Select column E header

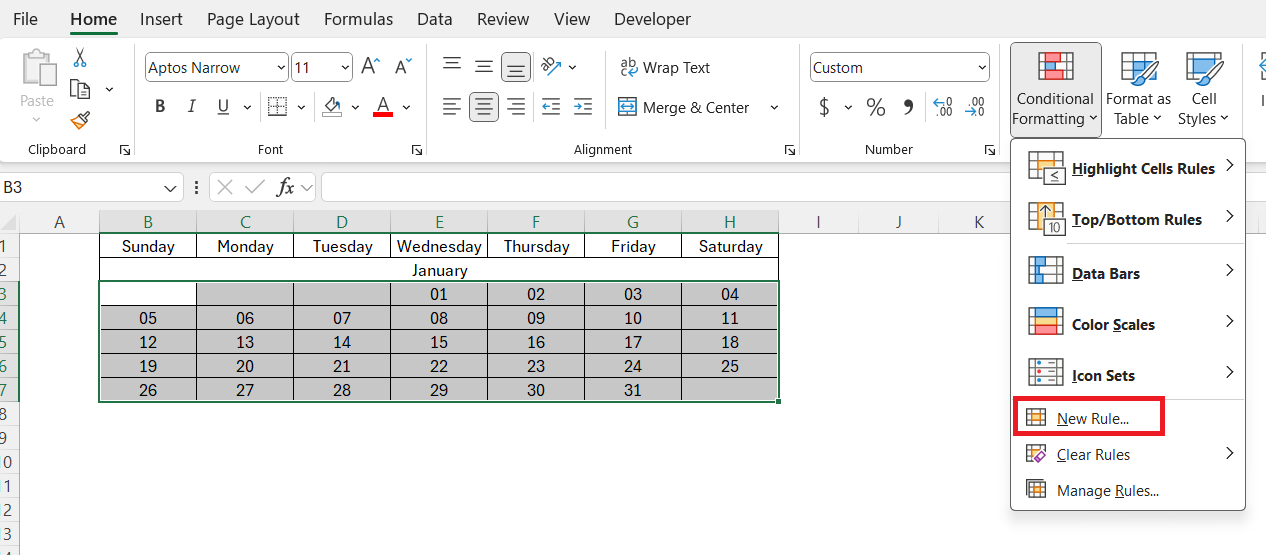click(439, 222)
